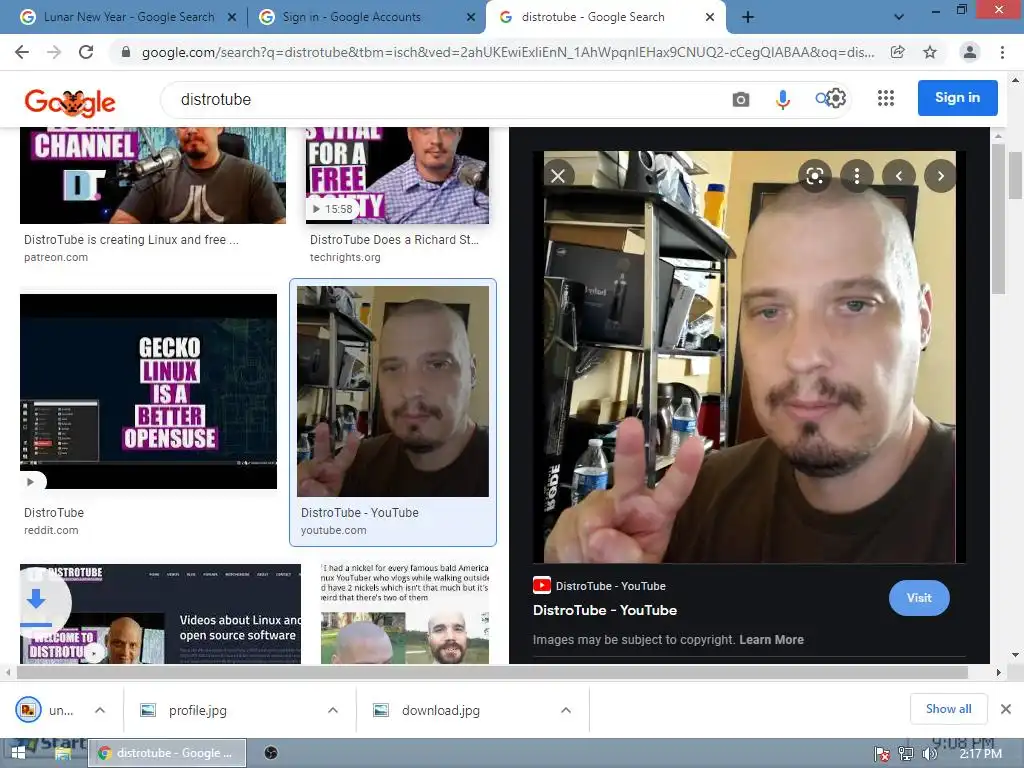Search inside image with Lens icon
The width and height of the screenshot is (1024, 768).
tap(814, 176)
